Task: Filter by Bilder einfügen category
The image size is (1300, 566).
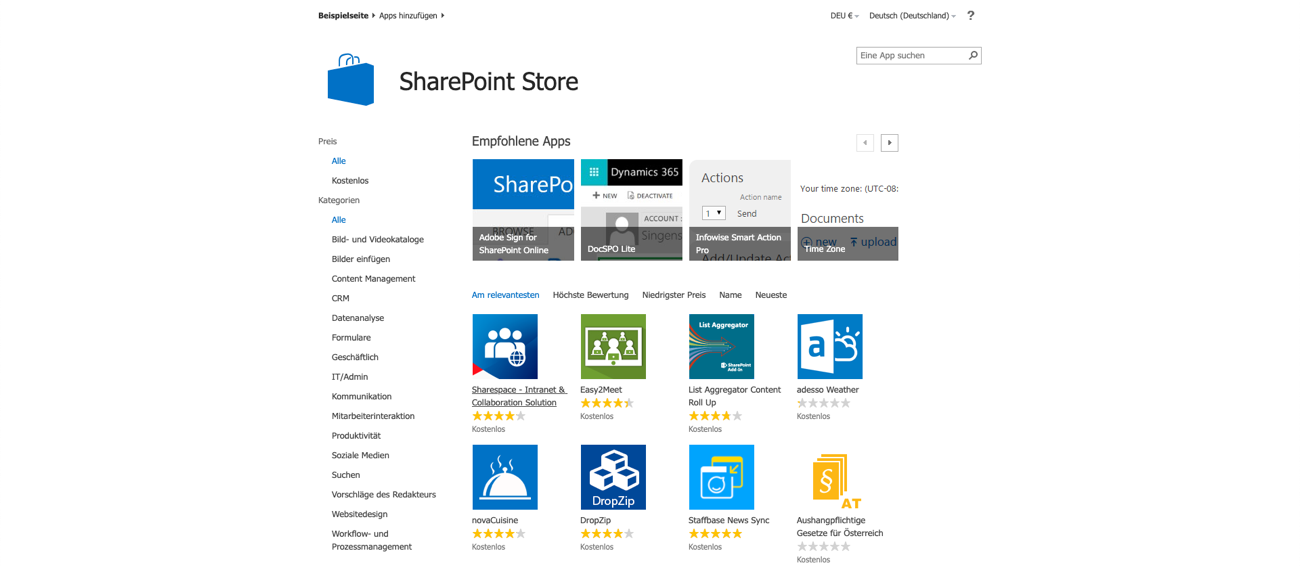Action: coord(361,259)
